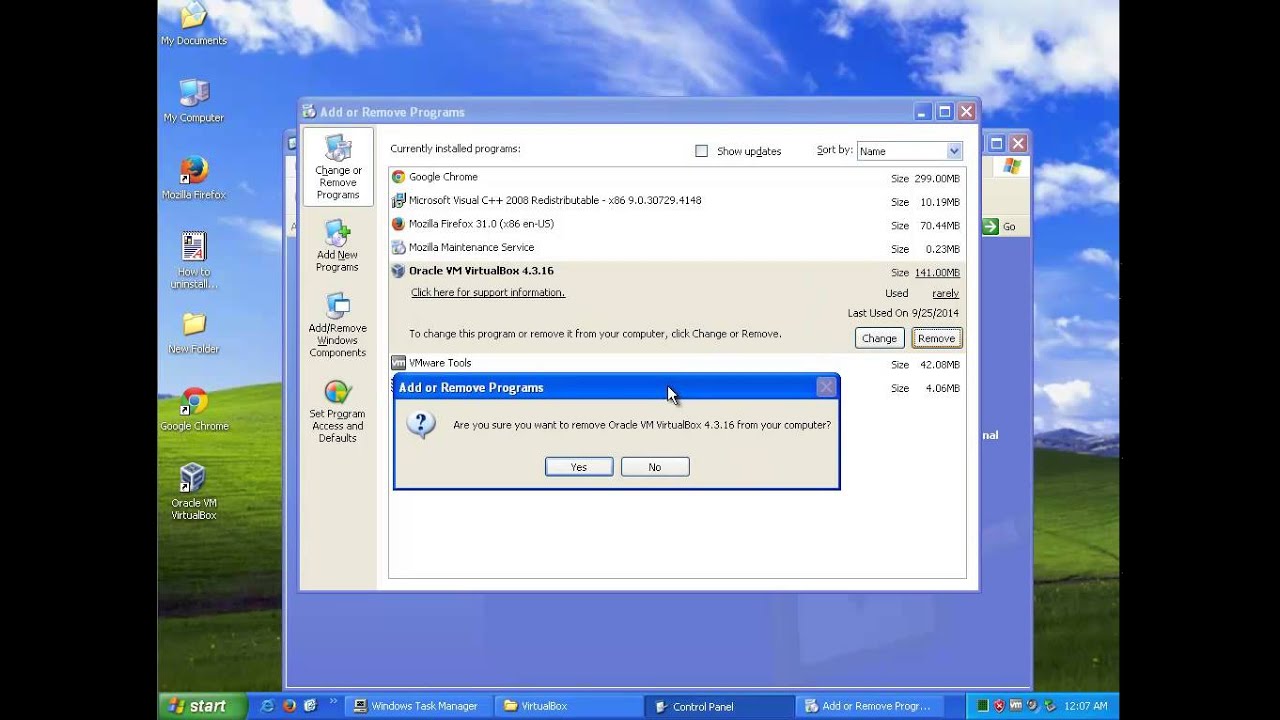This screenshot has height=720, width=1280.
Task: Launch Firefox from Quick Launch
Action: [289, 706]
